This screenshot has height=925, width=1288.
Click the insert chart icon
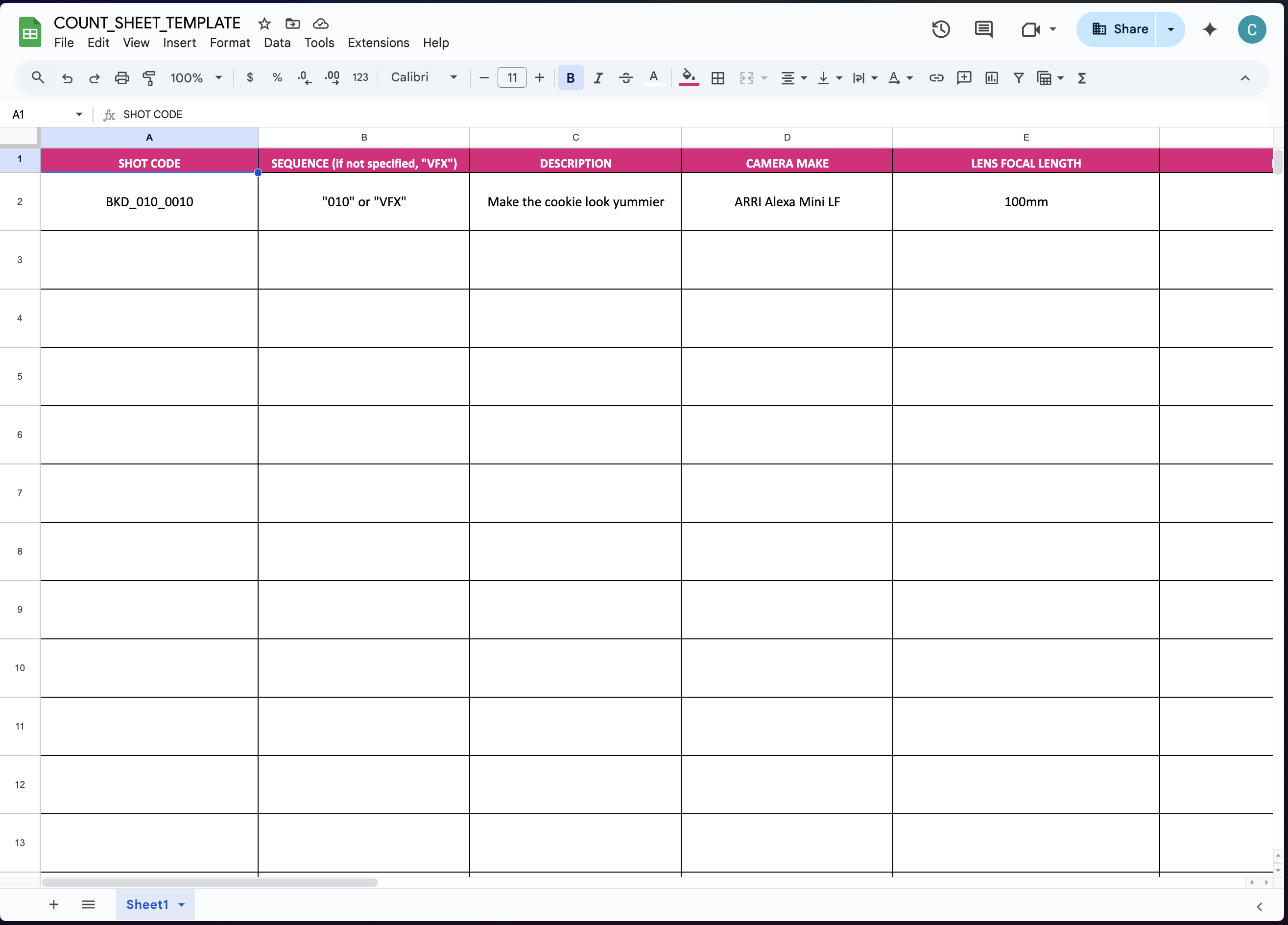tap(991, 78)
